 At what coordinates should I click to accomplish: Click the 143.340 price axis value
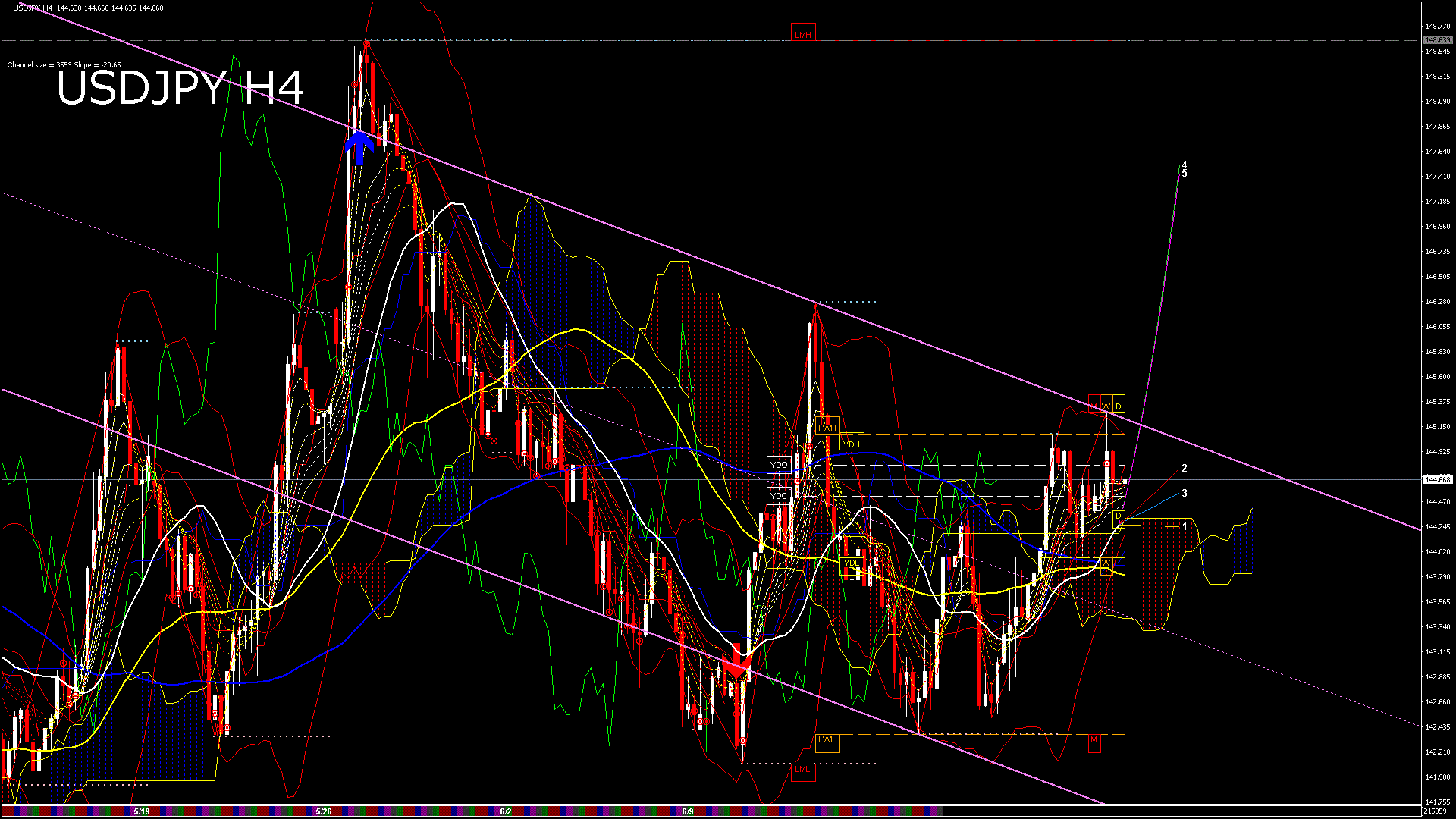[x=1438, y=626]
